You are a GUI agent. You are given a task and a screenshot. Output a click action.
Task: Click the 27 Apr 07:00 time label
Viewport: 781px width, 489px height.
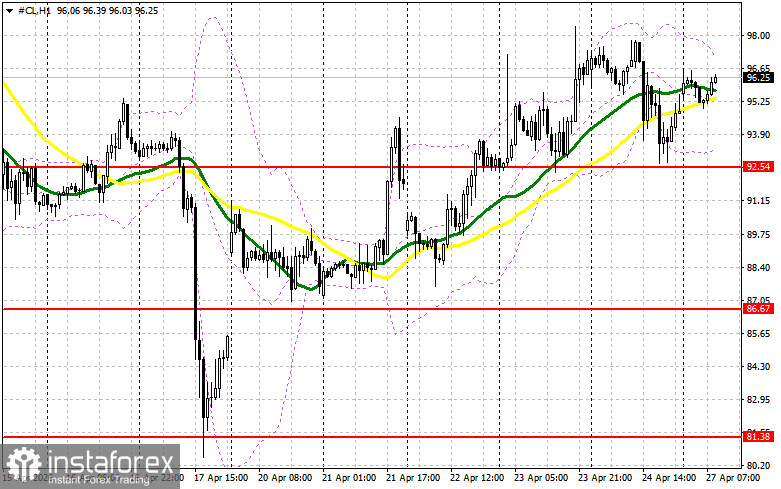(733, 478)
